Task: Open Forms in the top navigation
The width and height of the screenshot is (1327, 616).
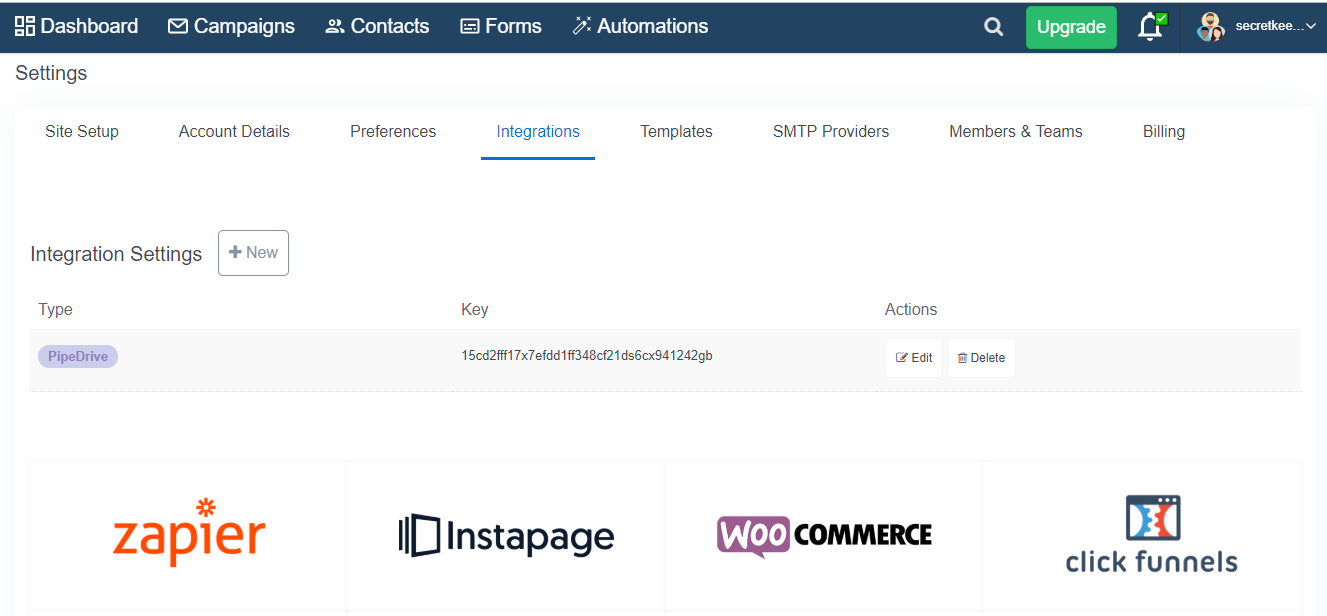Action: [501, 27]
